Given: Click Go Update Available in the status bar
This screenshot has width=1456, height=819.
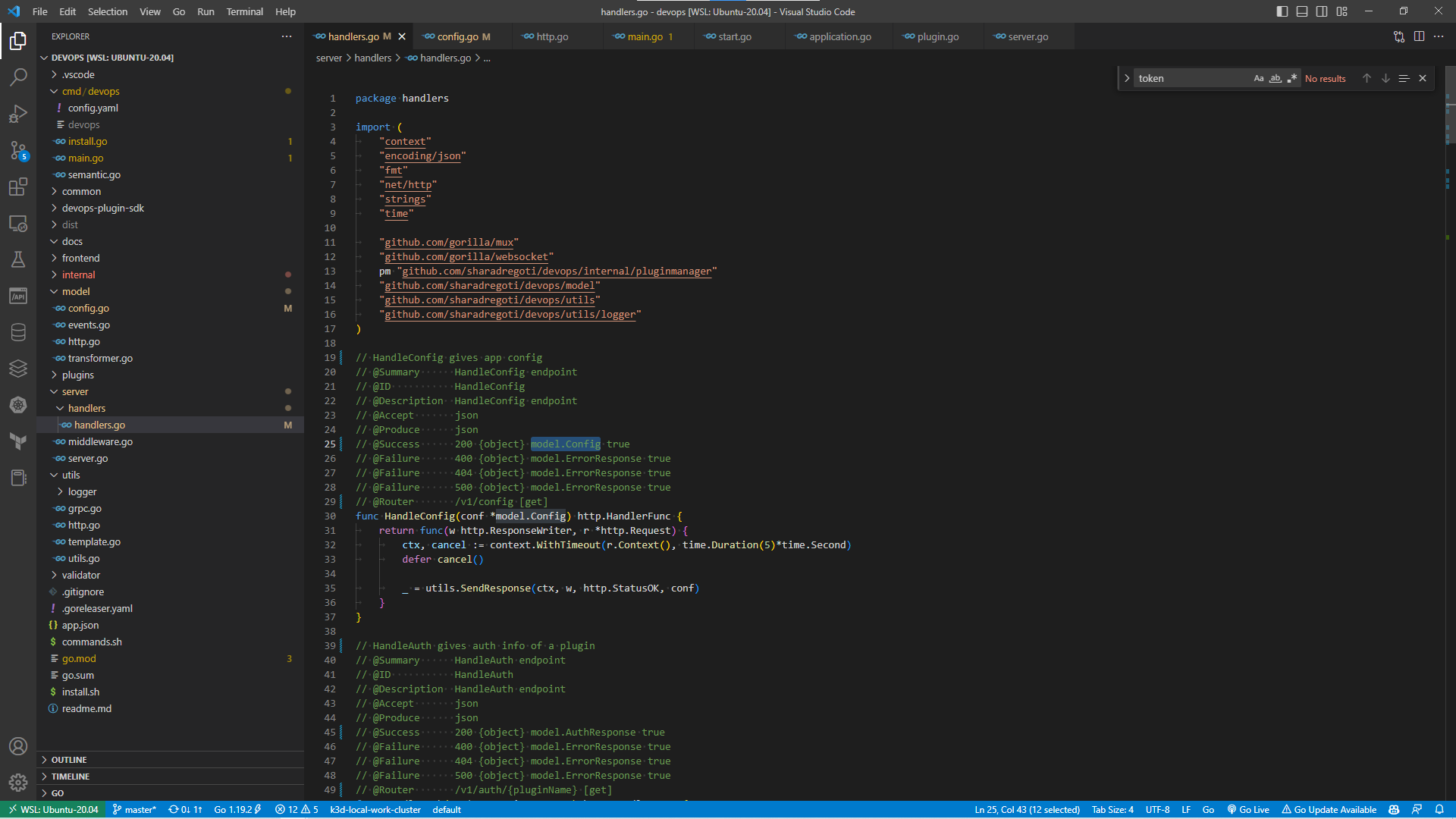Looking at the screenshot, I should tap(1329, 809).
